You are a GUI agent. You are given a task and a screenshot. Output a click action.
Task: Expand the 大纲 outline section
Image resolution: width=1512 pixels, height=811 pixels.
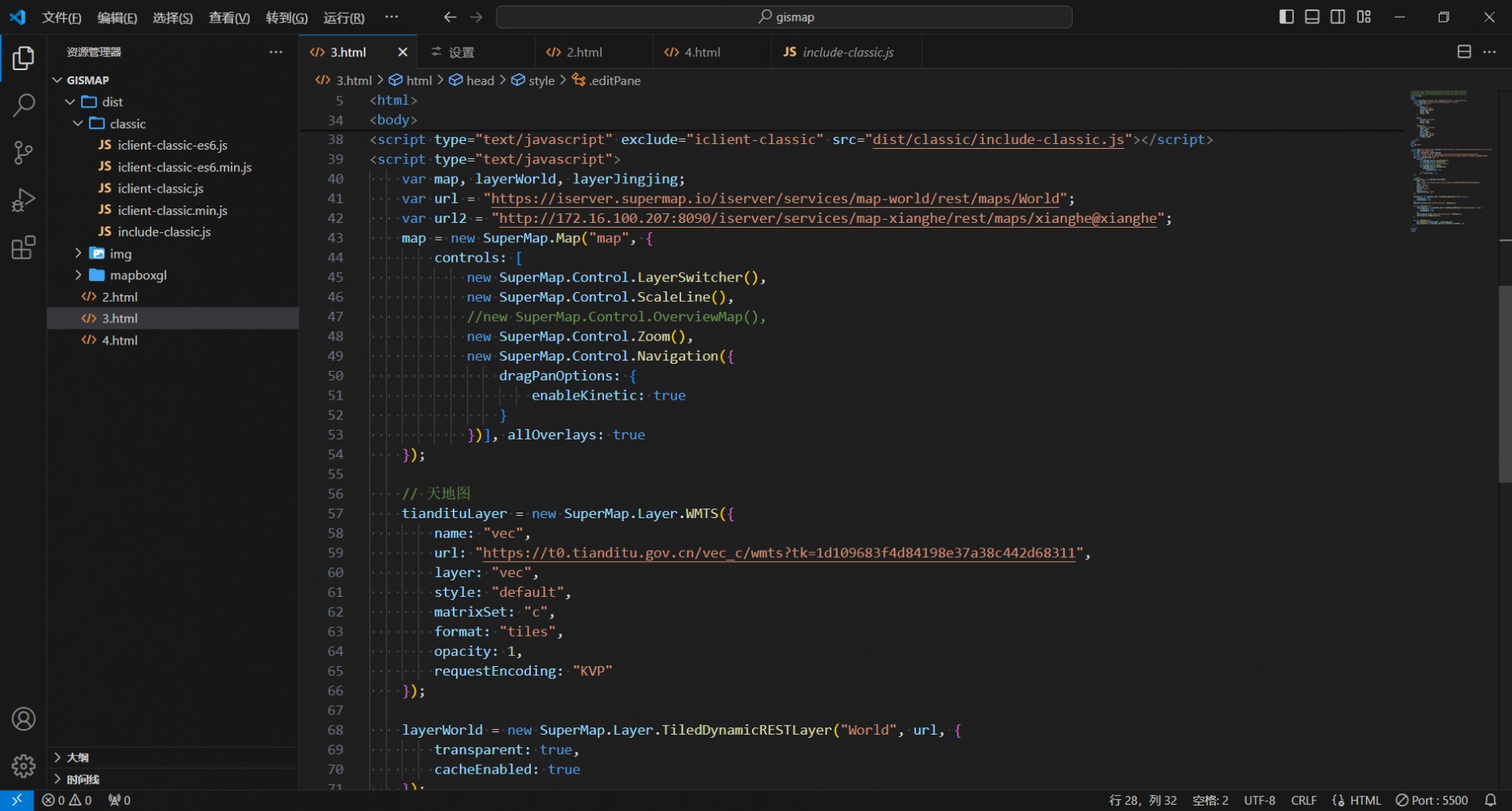click(173, 758)
